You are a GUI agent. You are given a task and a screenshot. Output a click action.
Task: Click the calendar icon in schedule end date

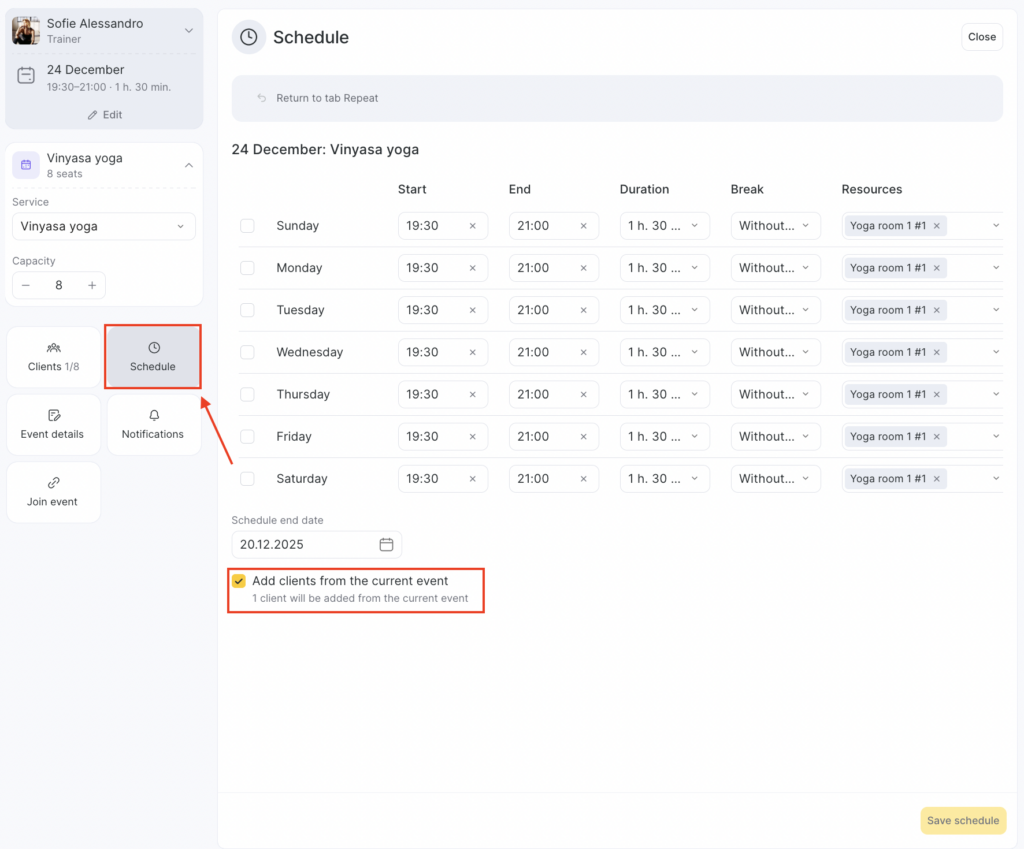tap(386, 545)
